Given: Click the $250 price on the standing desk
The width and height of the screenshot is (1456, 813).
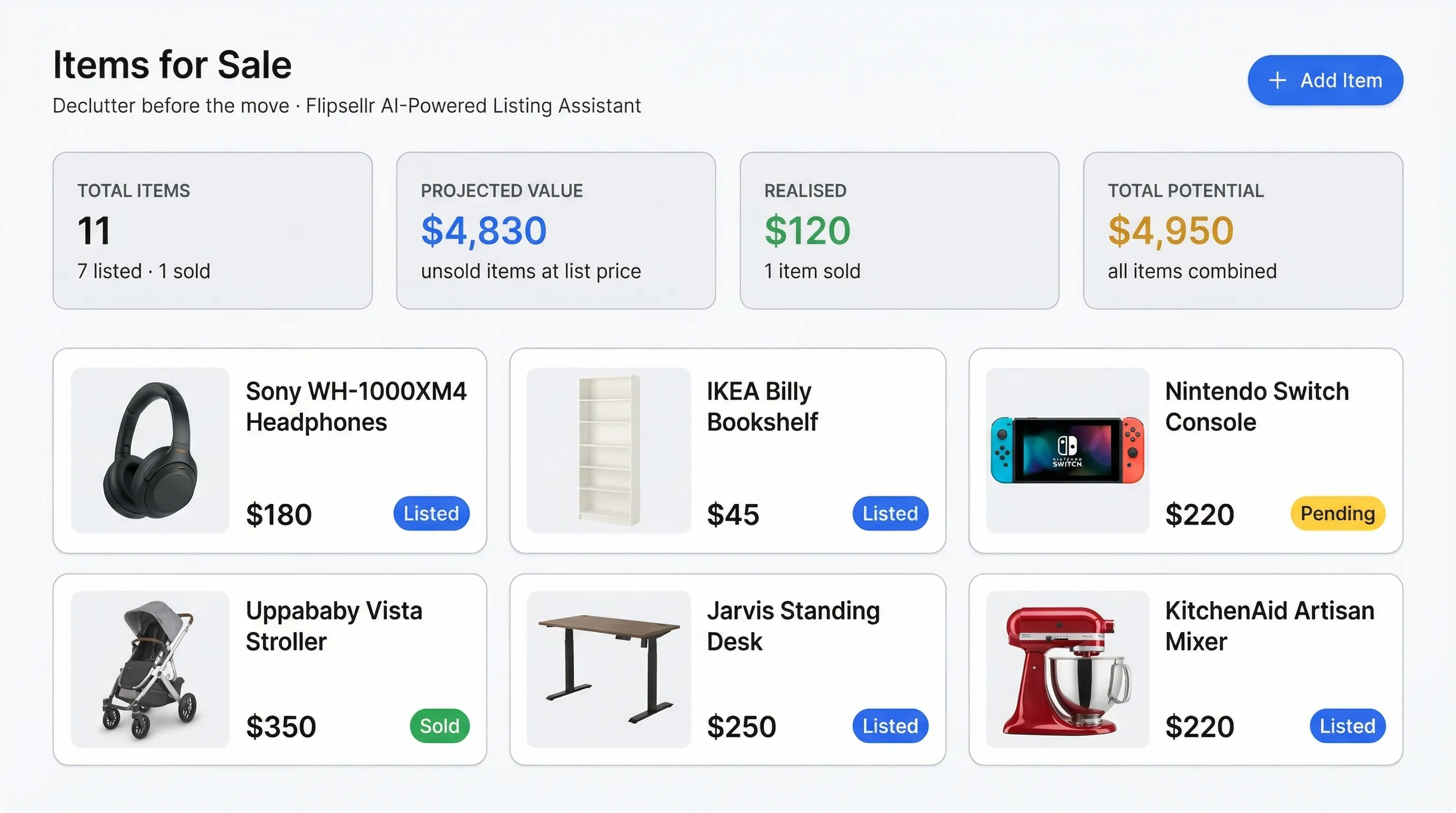Looking at the screenshot, I should 741,727.
